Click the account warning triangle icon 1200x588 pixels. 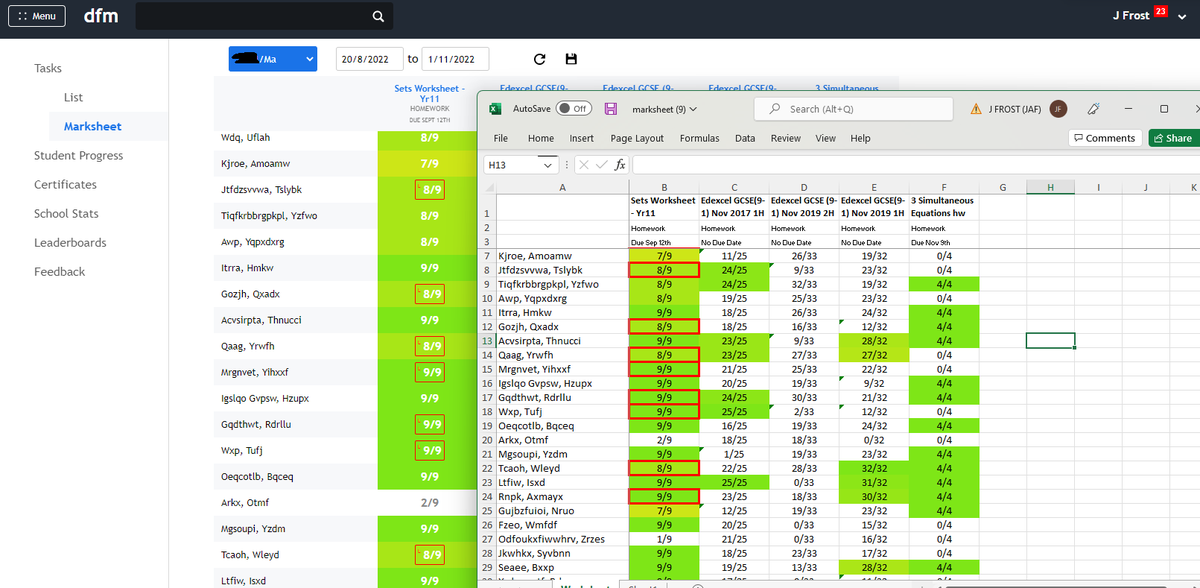pos(975,108)
